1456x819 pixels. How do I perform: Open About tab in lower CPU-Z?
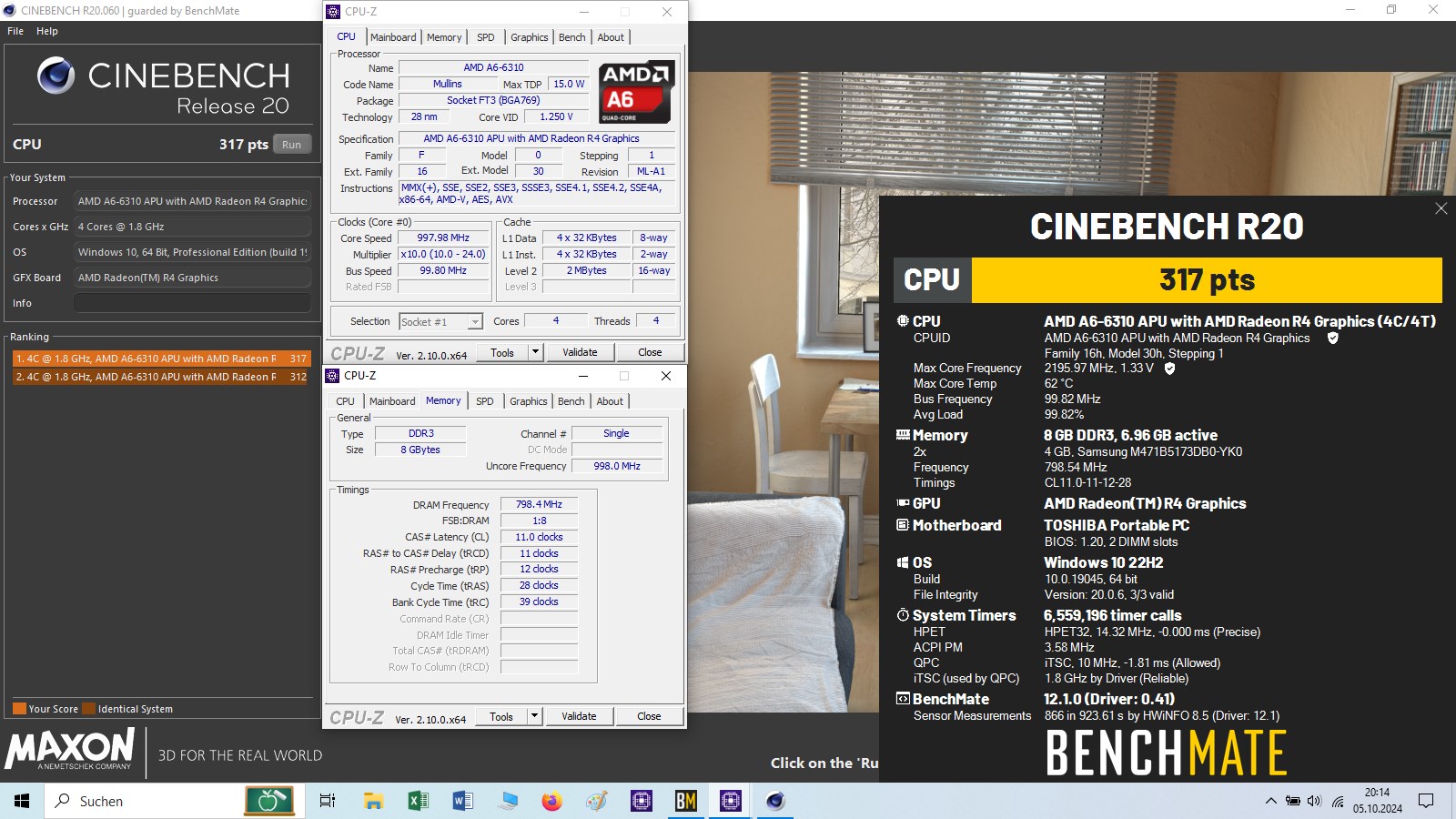[x=610, y=401]
